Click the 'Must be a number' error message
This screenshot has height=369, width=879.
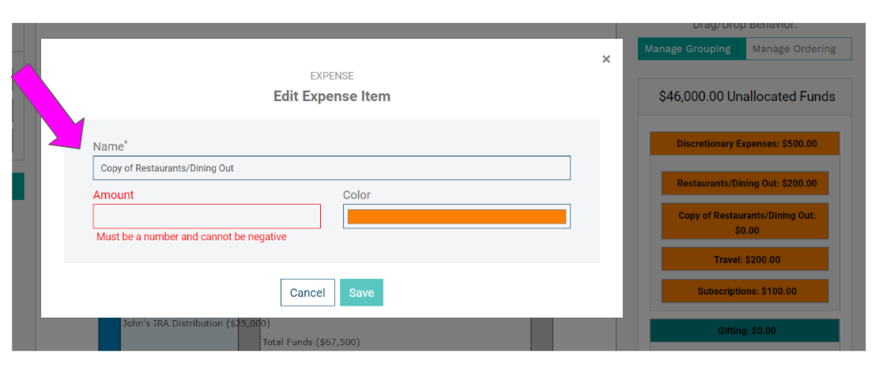191,237
